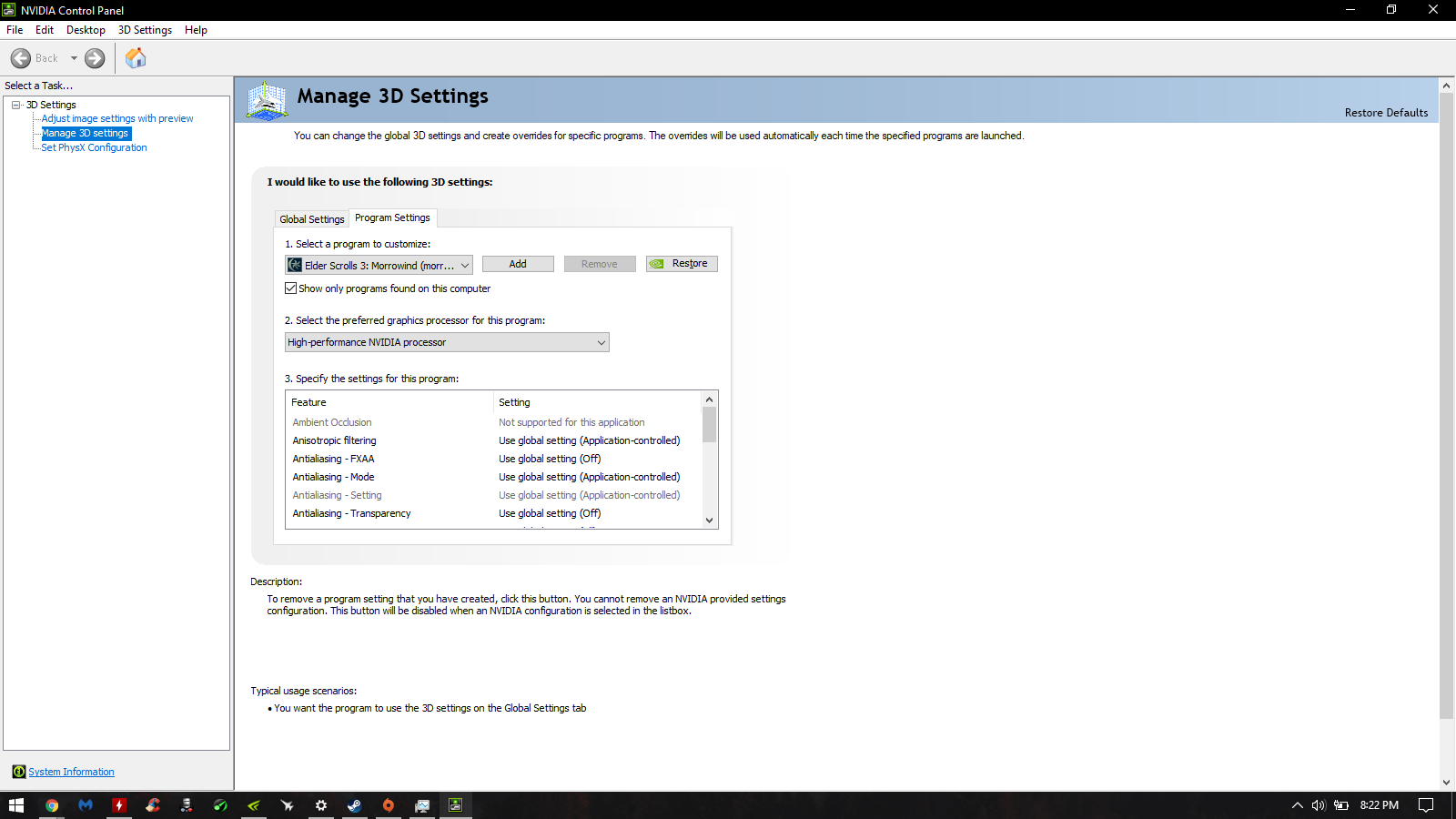Image resolution: width=1456 pixels, height=819 pixels.
Task: Open the File menu
Action: [15, 30]
